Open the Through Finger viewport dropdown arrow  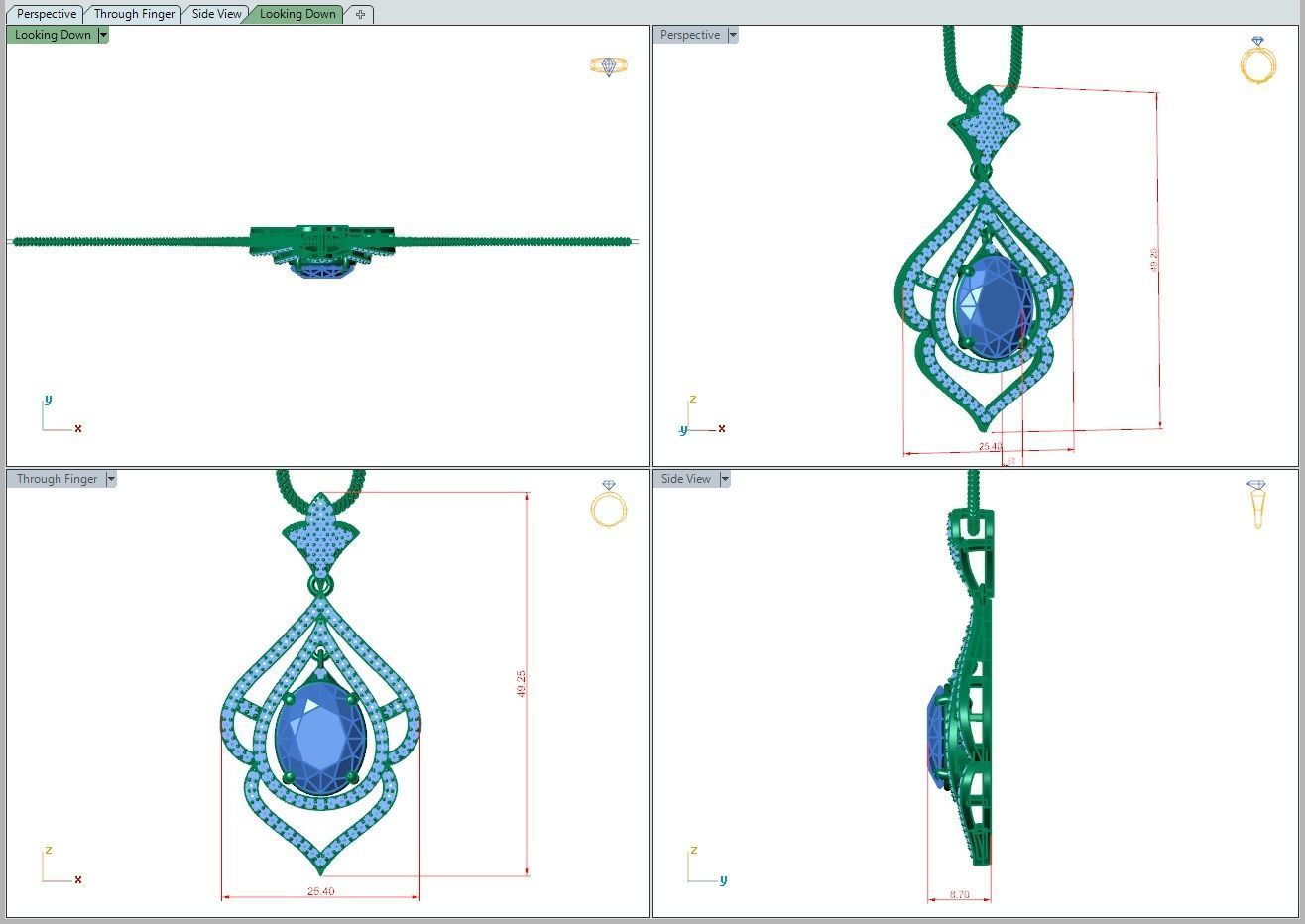click(111, 479)
